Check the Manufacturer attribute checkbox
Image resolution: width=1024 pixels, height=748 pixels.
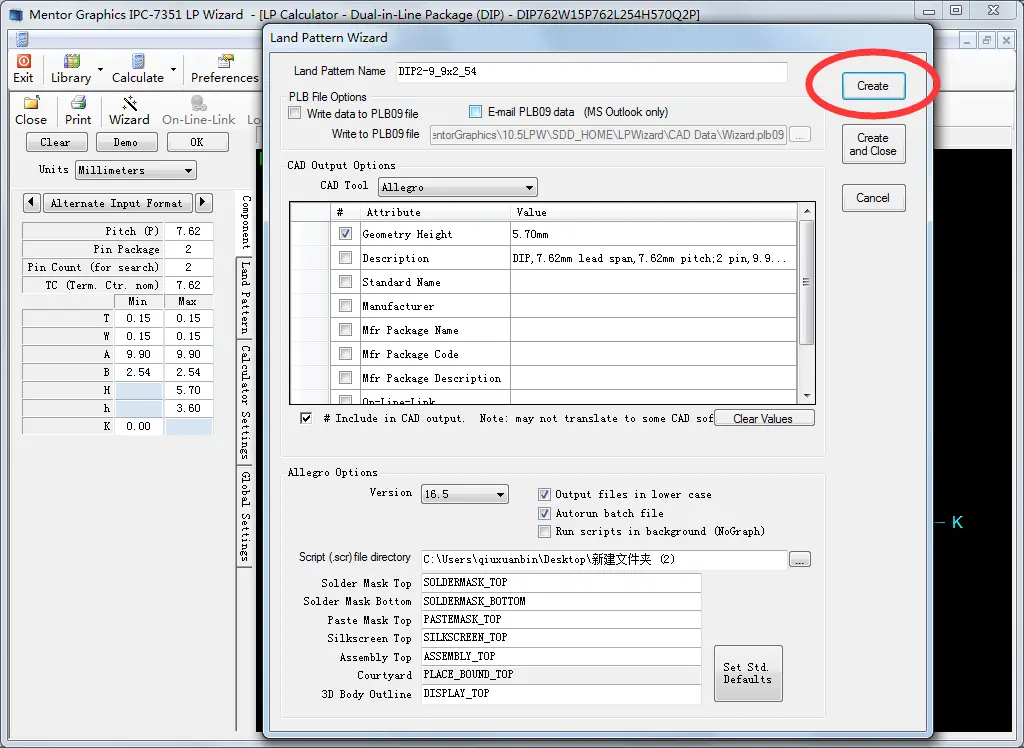[345, 306]
